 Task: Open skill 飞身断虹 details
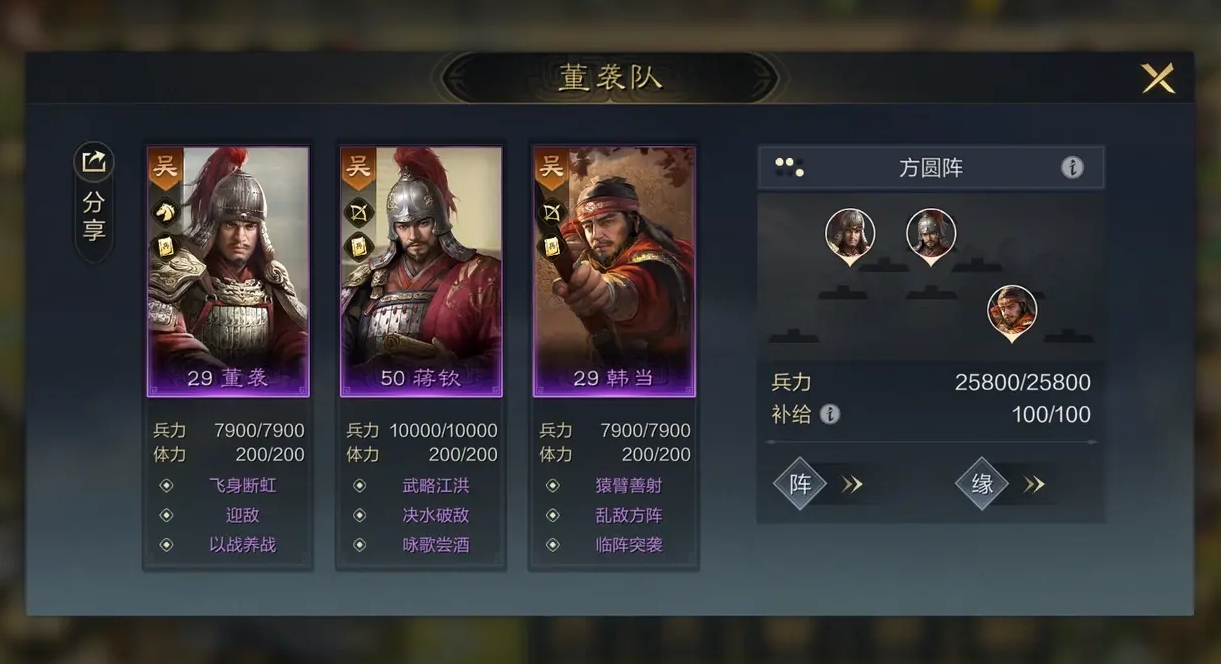[x=242, y=486]
